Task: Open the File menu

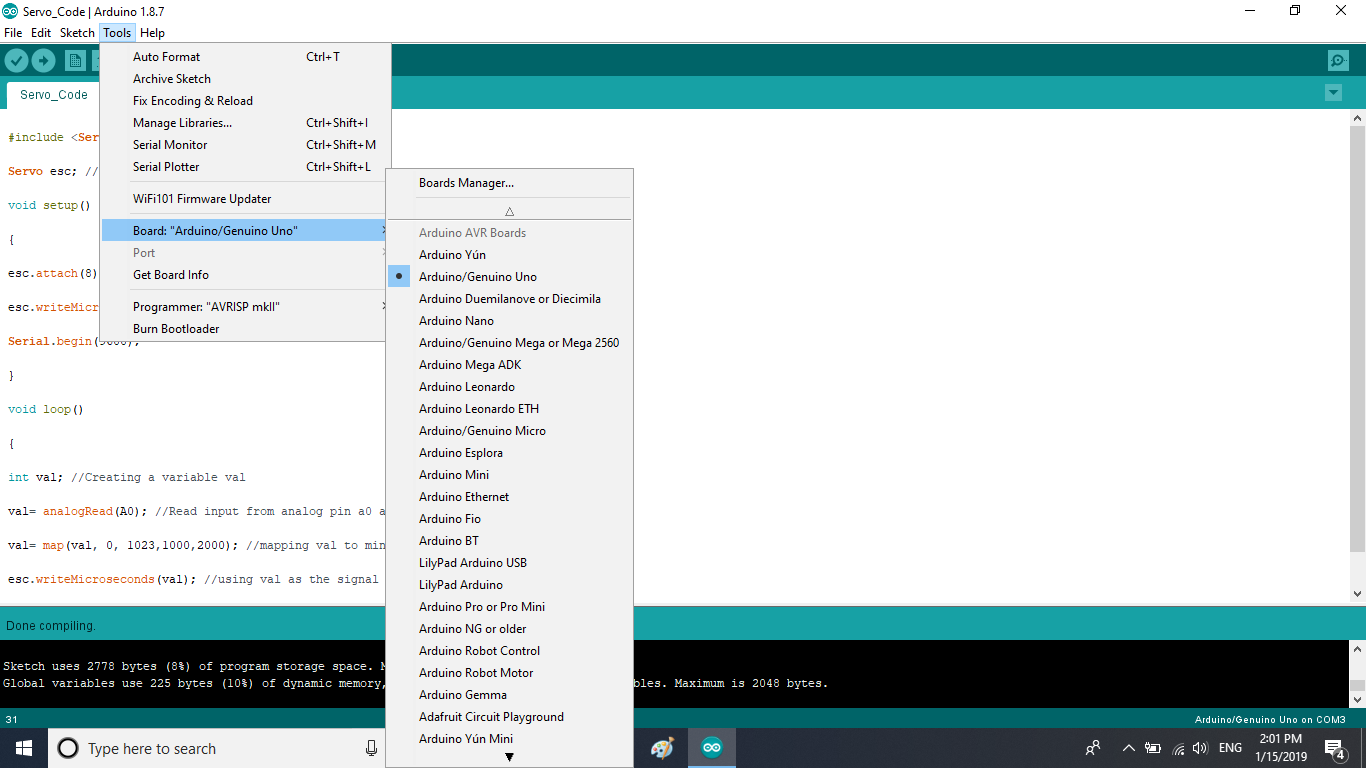Action: (13, 33)
